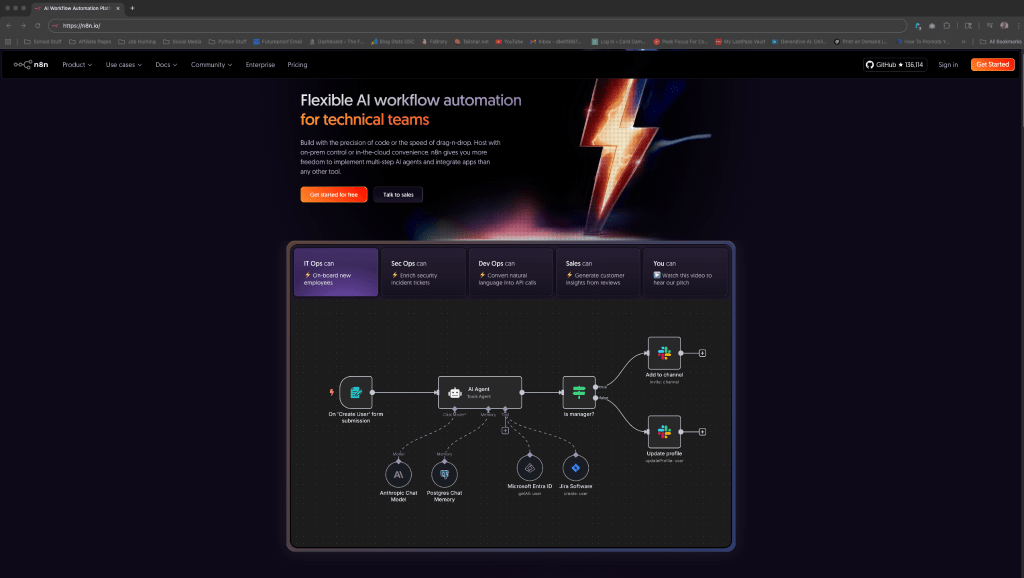Open the 'Sales can' tab
The image size is (1024, 578).
pos(597,273)
